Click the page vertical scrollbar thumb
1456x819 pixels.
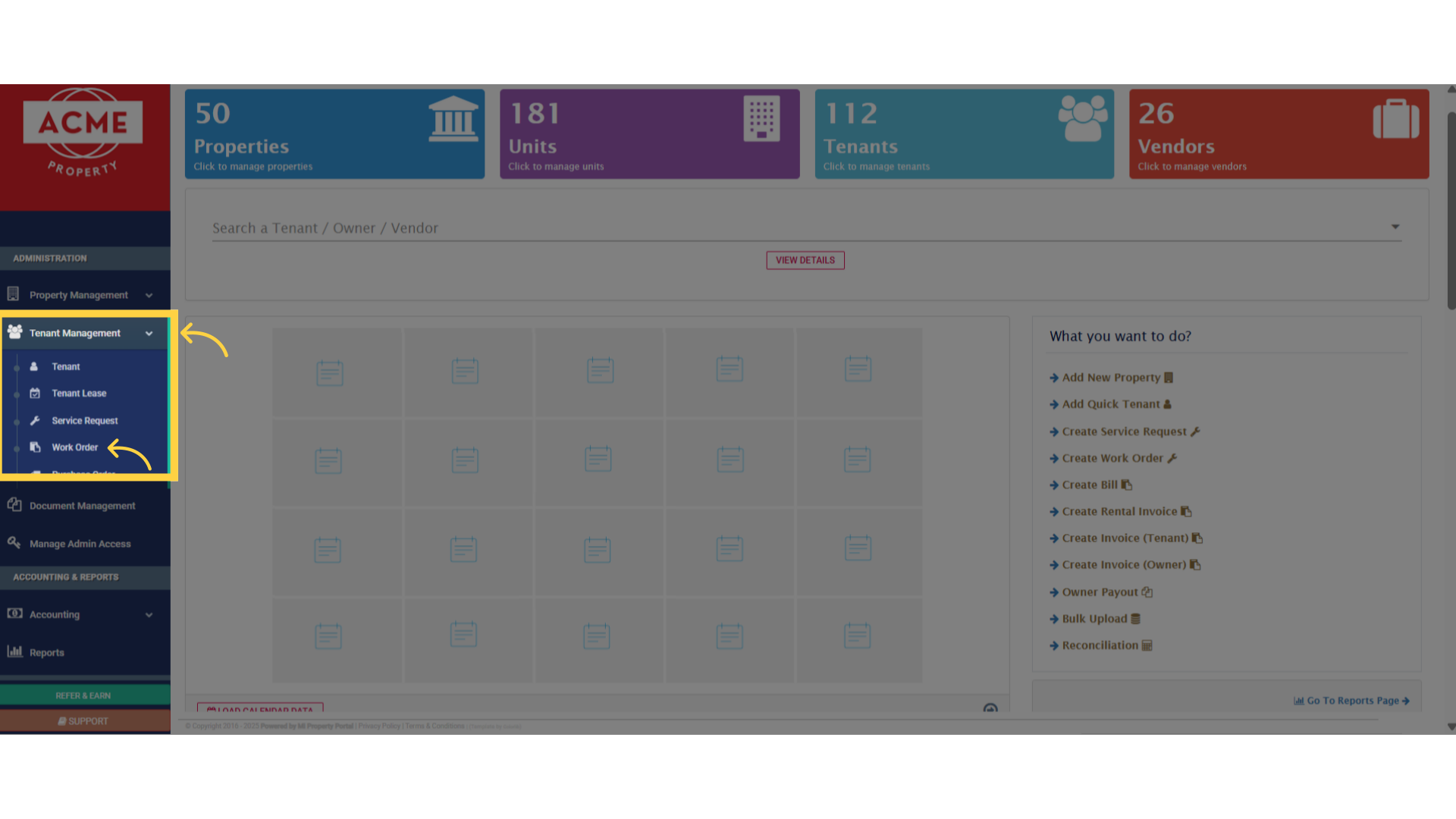tap(1450, 211)
